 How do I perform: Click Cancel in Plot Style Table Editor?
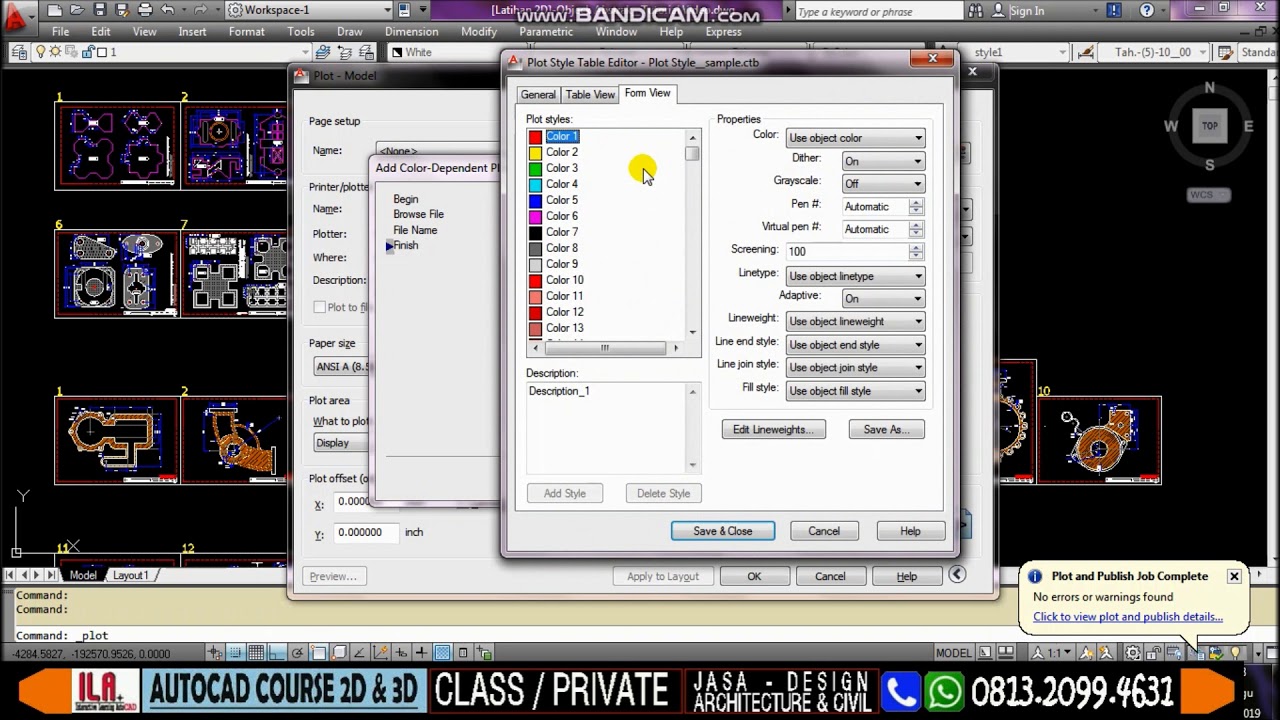(x=824, y=531)
